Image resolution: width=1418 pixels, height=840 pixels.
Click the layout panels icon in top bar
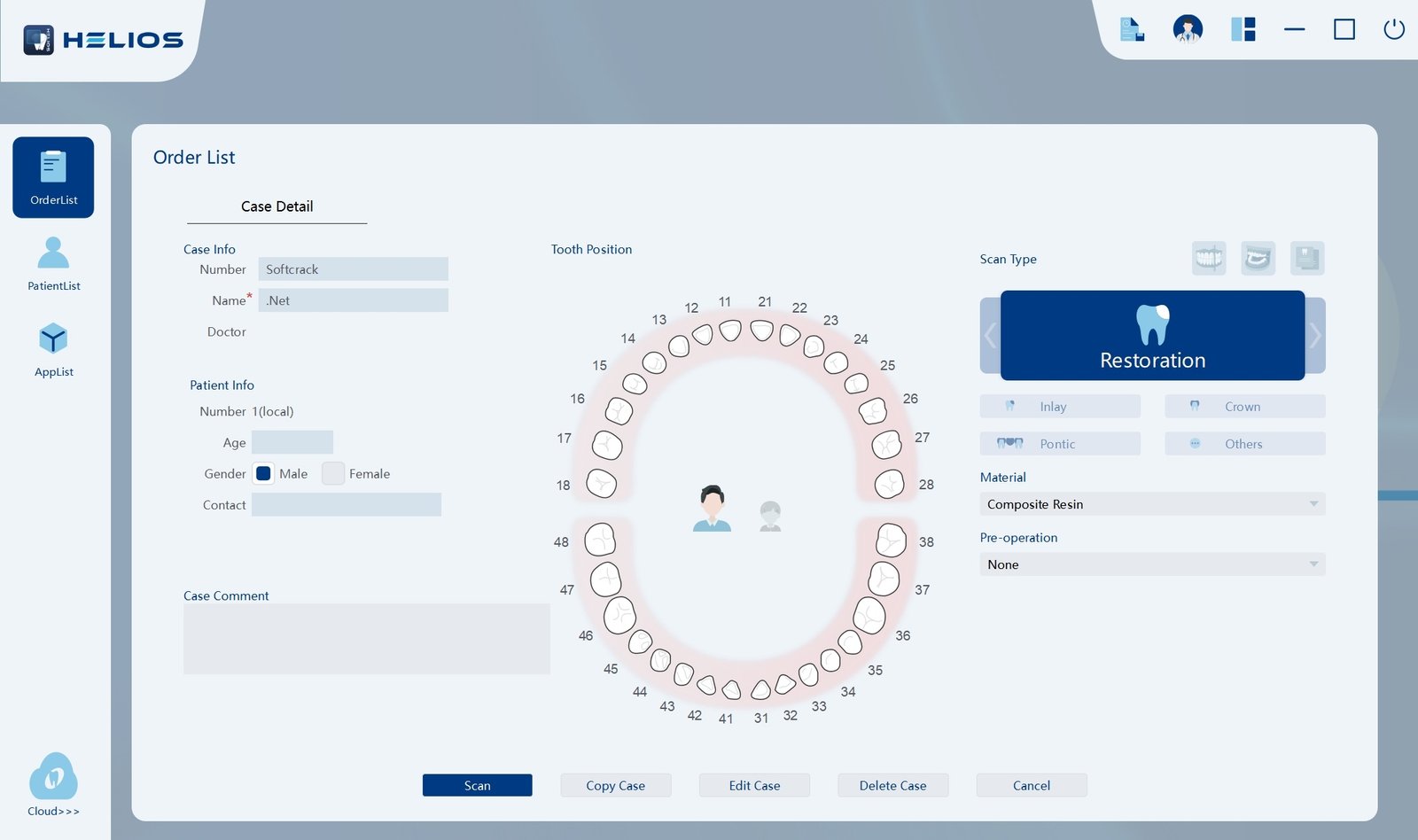click(1243, 29)
